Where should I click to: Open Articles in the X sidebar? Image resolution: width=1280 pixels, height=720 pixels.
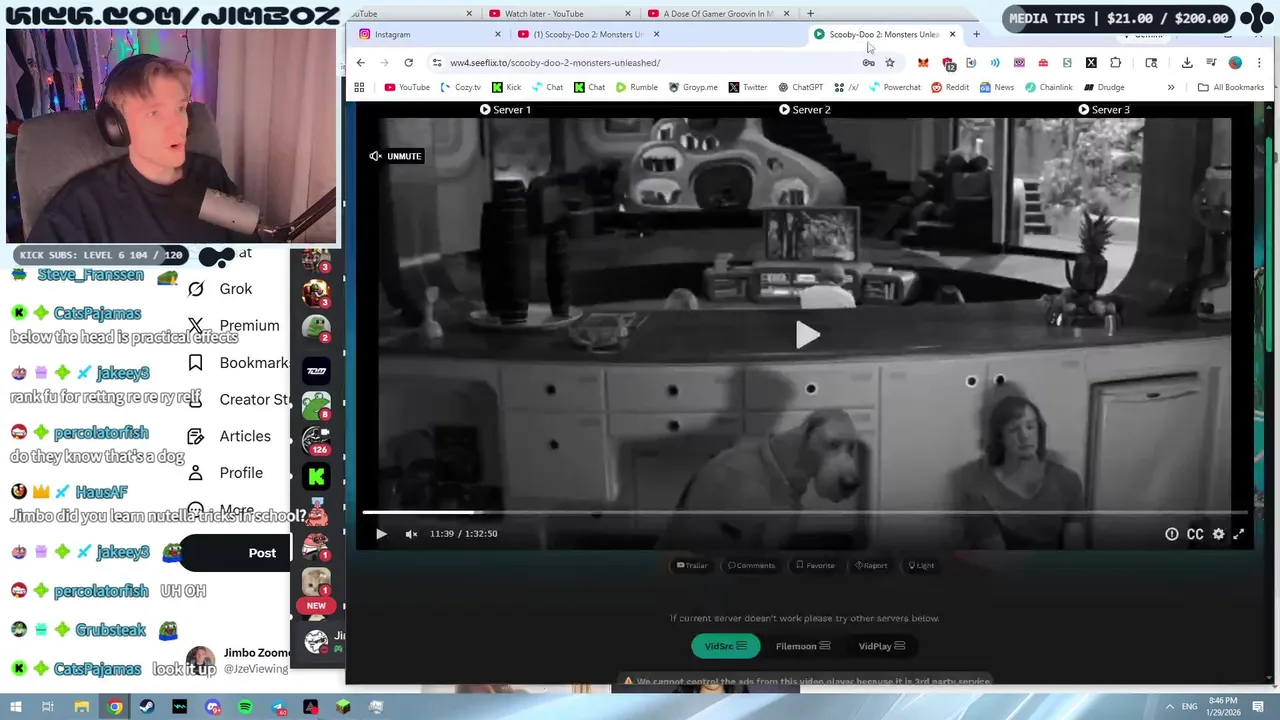click(x=229, y=436)
